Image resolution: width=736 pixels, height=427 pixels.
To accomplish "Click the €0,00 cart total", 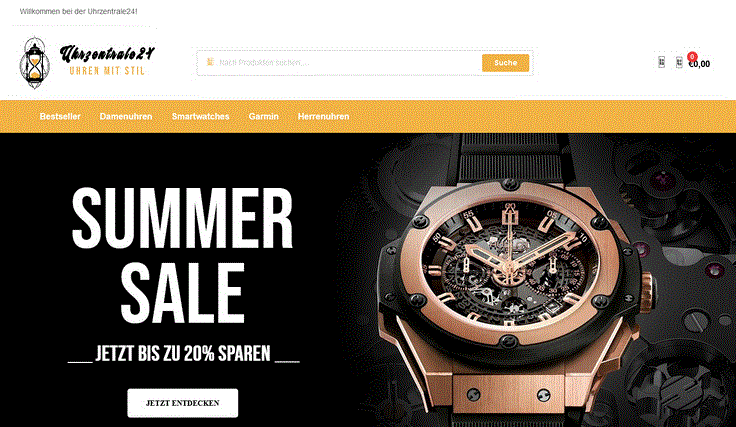I will click(x=699, y=64).
